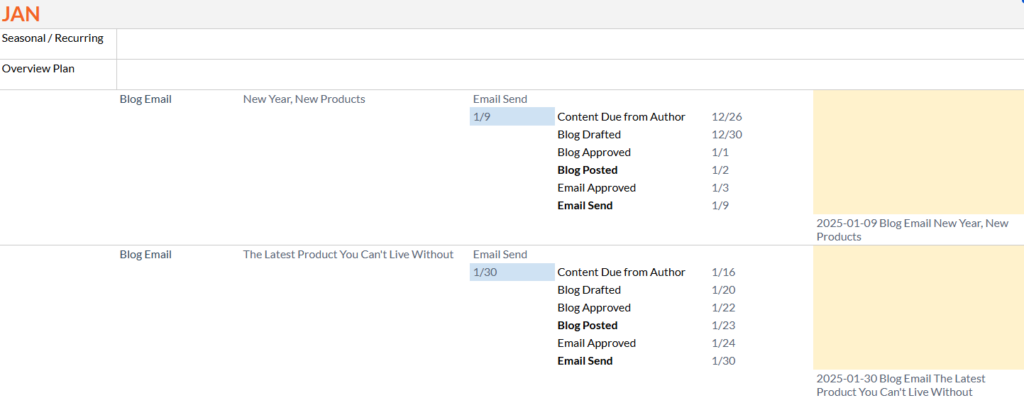Select the 12/26 date cell
Viewport: 1024px width, 398px height.
(x=727, y=117)
